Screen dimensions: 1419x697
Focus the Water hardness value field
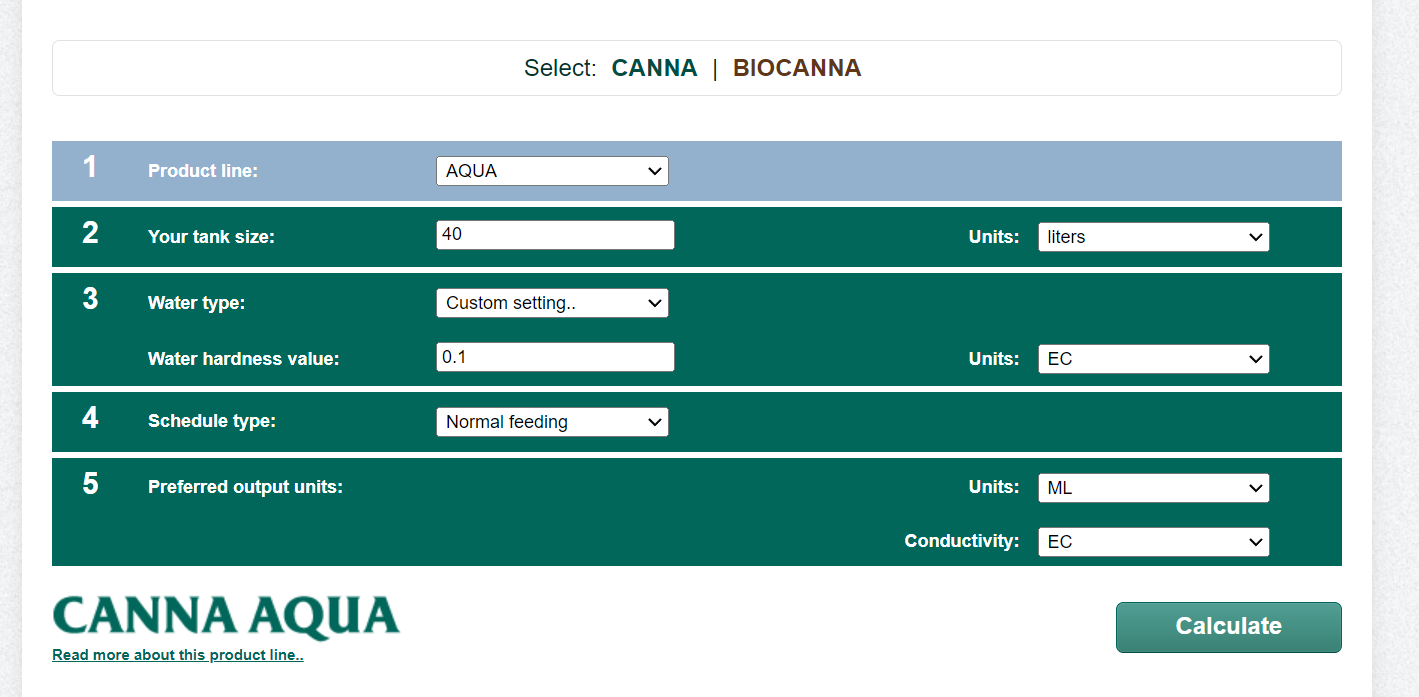[555, 357]
